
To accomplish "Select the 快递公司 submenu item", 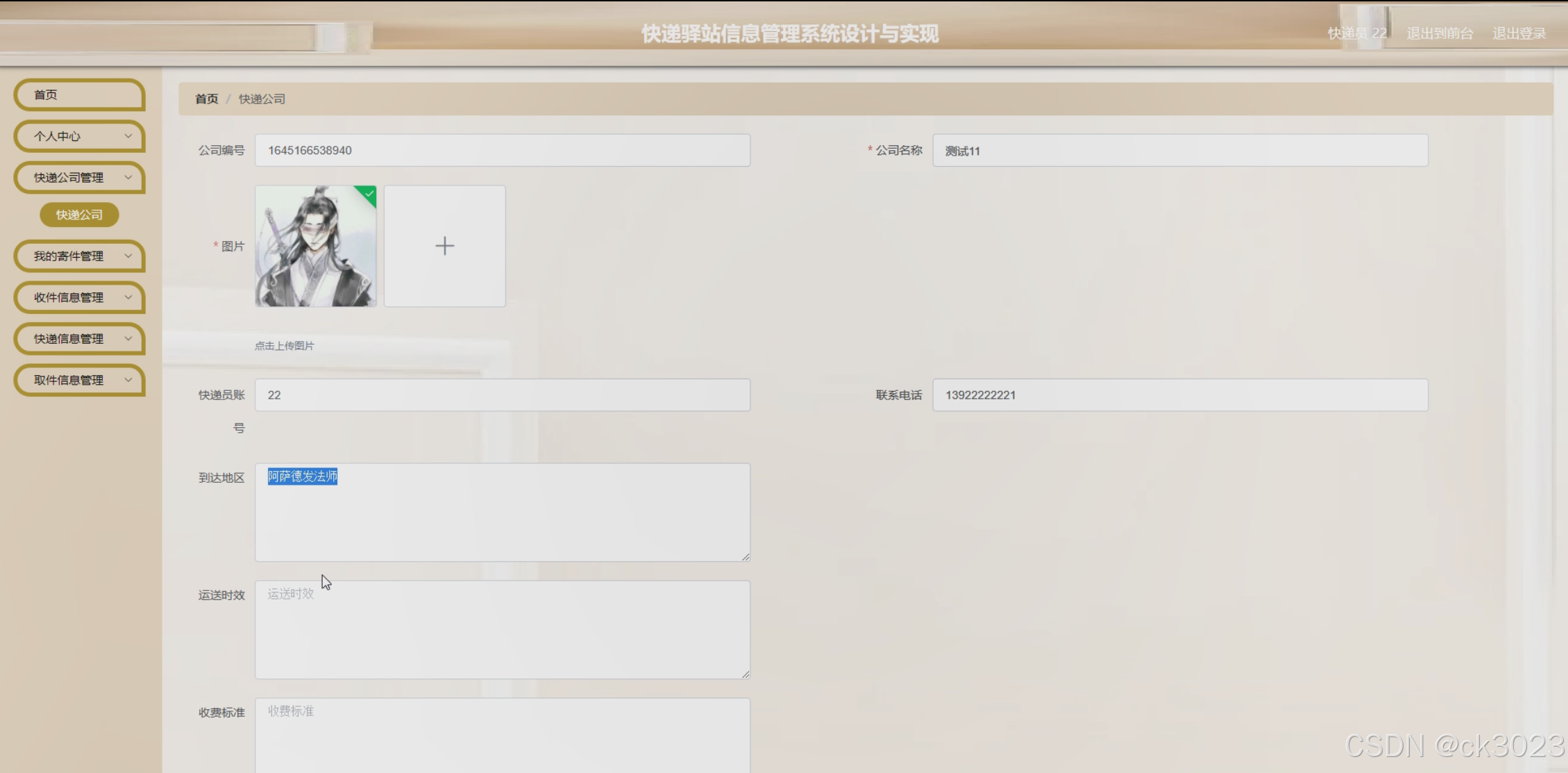I will click(x=79, y=215).
